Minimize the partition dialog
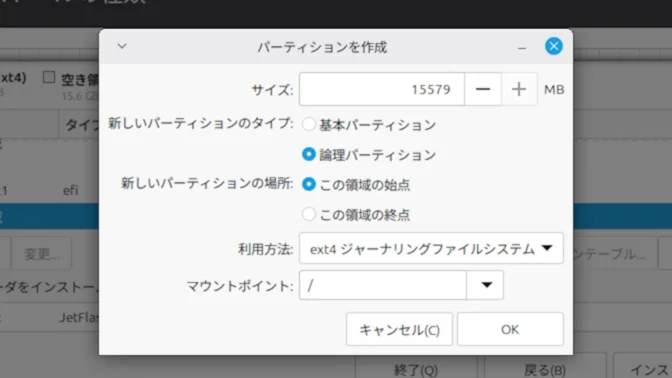The image size is (672, 378). [522, 48]
